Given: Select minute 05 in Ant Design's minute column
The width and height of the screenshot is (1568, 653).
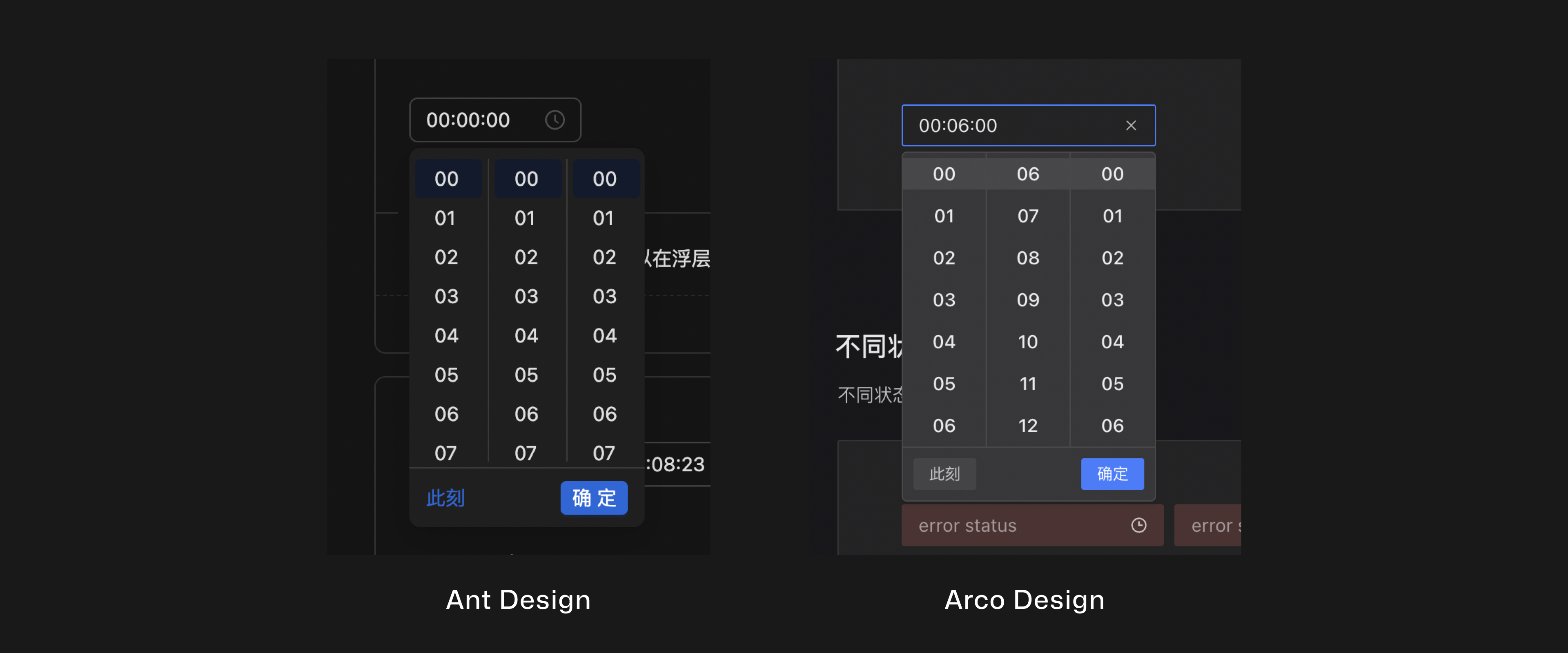Looking at the screenshot, I should 526,375.
